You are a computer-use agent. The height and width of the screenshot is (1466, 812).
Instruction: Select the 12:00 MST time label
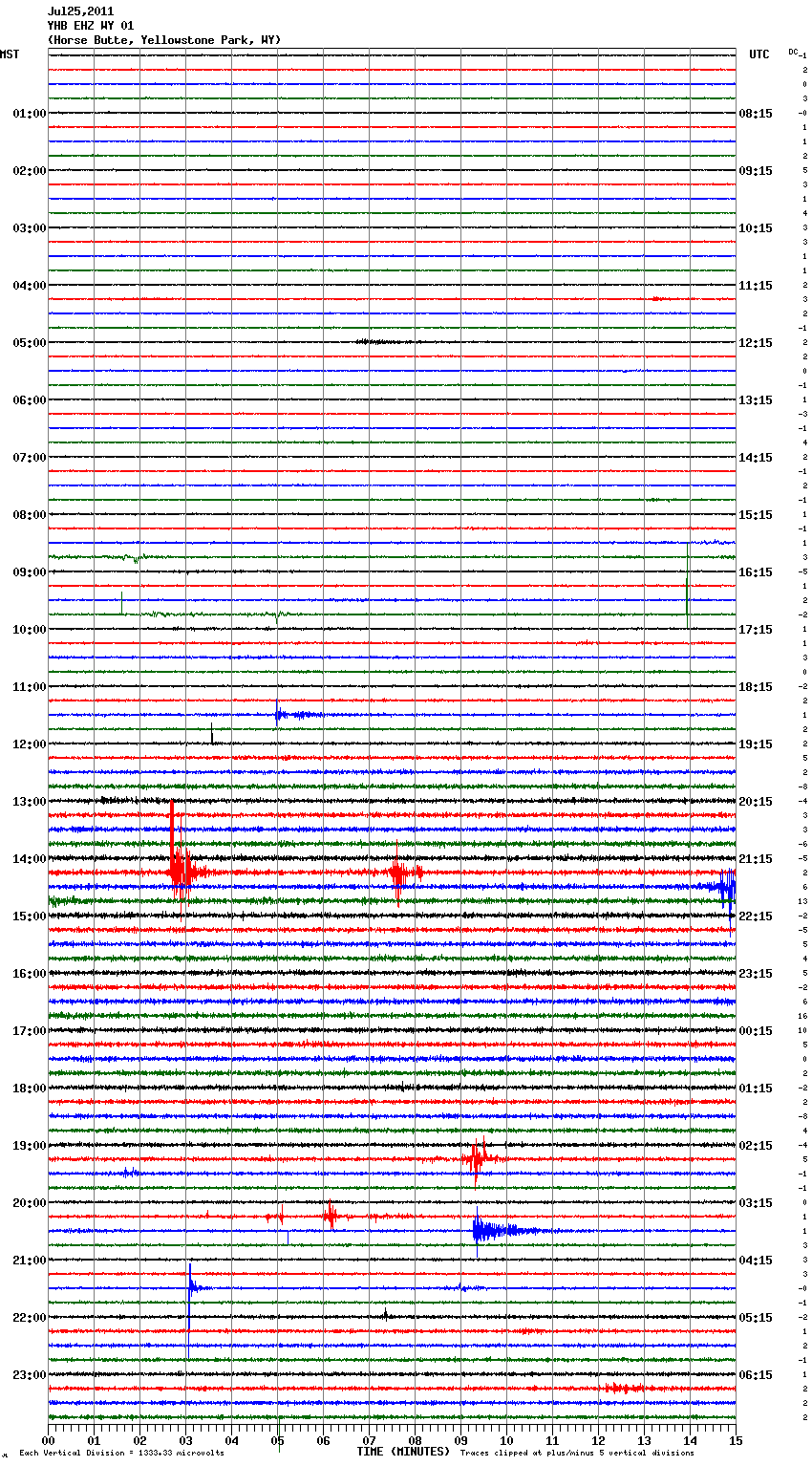[x=29, y=744]
